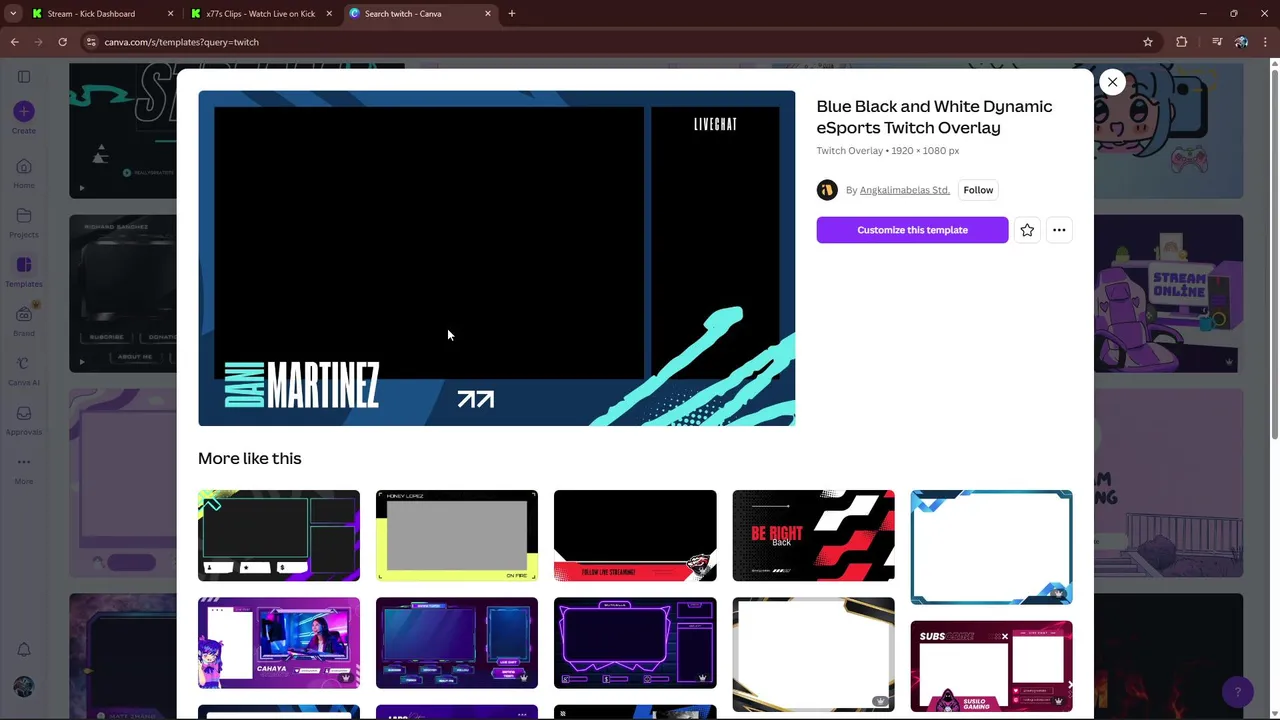Open the gold and white frame thumbnail
1280x720 pixels.
coord(813,654)
